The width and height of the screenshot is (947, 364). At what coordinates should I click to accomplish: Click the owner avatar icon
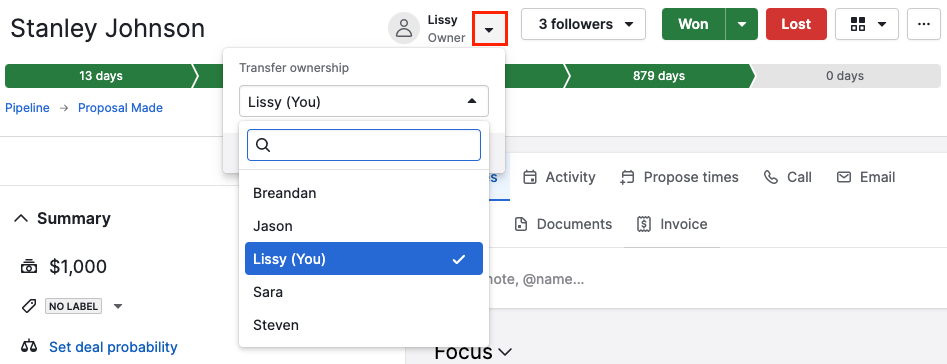[403, 28]
